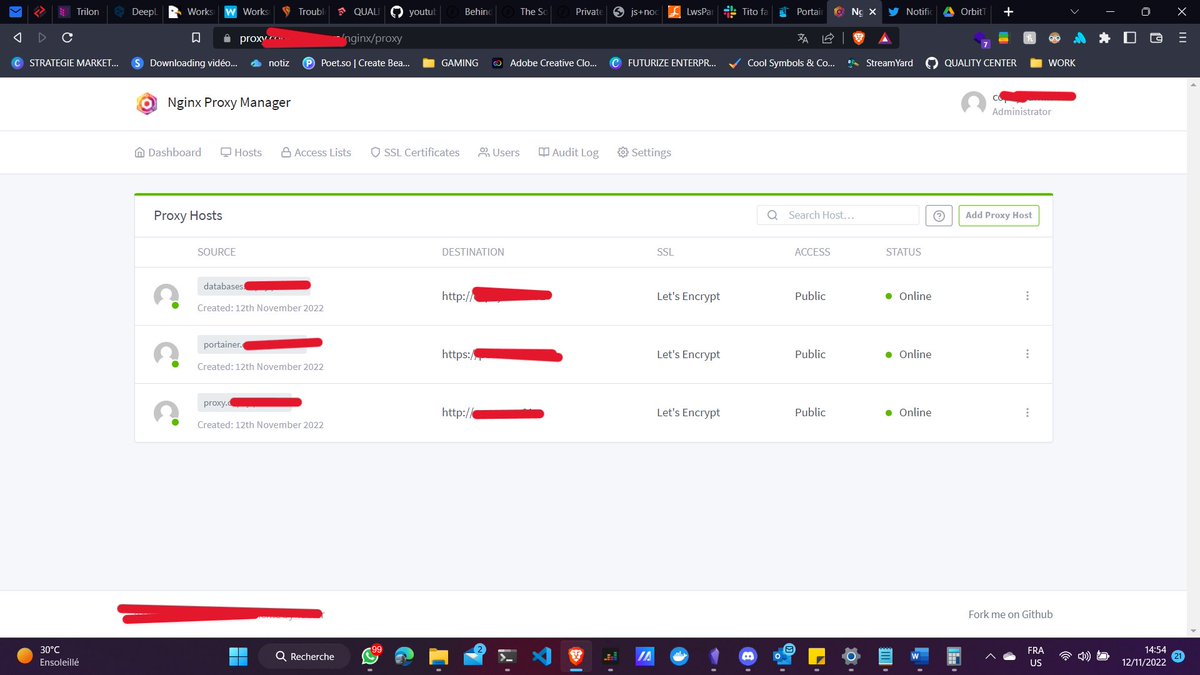This screenshot has width=1200, height=675.
Task: Click avatar of the portainer host row
Action: pos(166,354)
